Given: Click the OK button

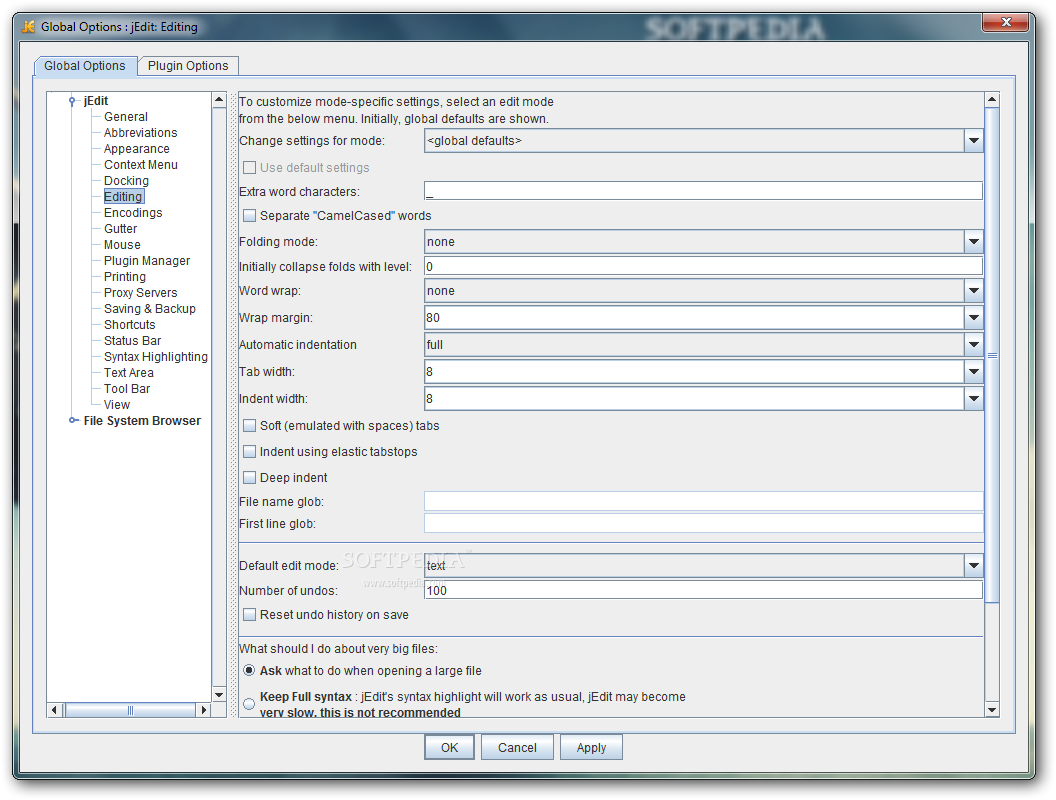Looking at the screenshot, I should 449,747.
